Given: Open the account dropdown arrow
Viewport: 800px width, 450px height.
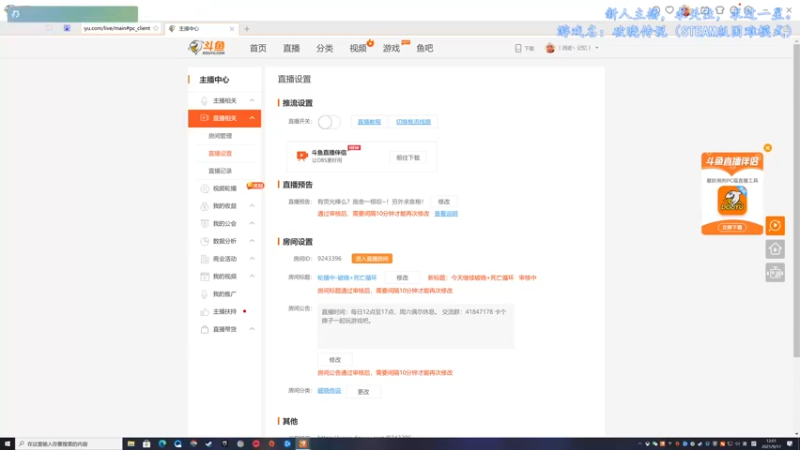Looking at the screenshot, I should point(597,48).
